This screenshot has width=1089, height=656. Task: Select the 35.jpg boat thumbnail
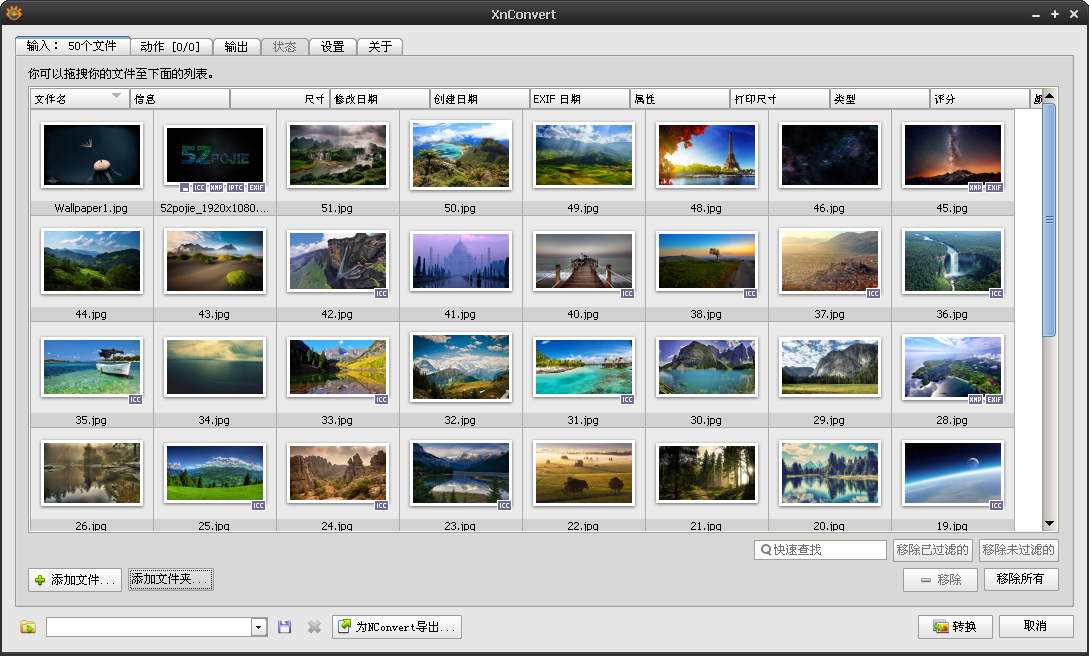point(92,367)
